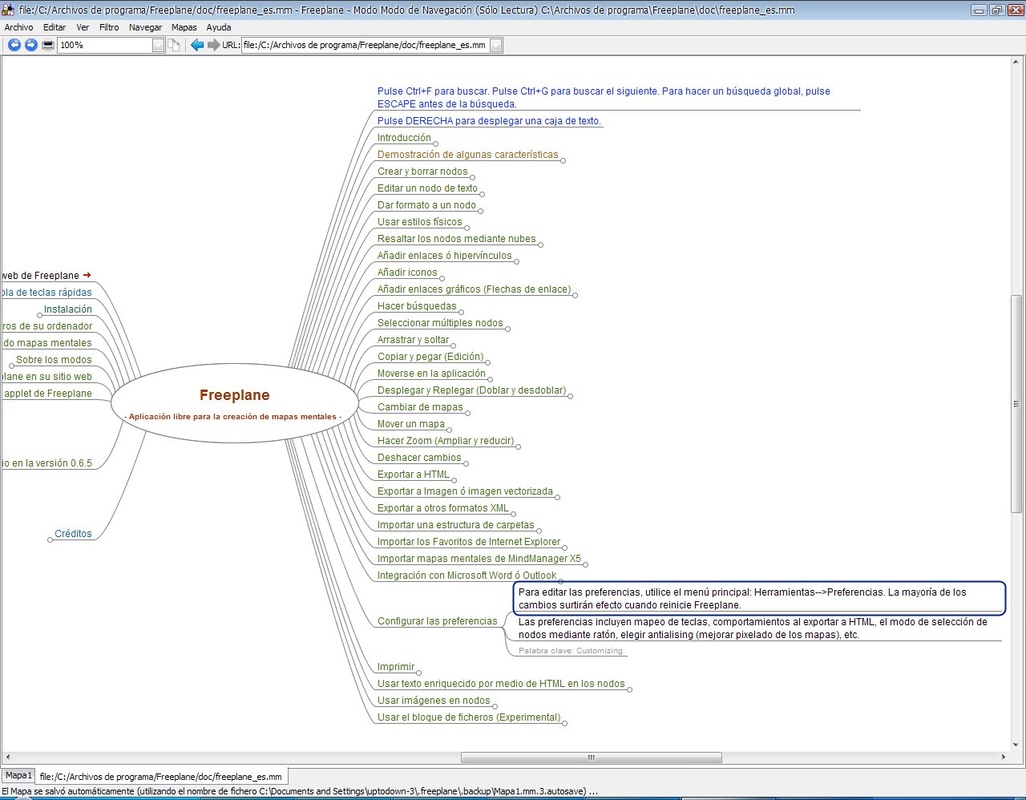Open the zoom percentage dropdown
The height and width of the screenshot is (800, 1026).
click(158, 45)
